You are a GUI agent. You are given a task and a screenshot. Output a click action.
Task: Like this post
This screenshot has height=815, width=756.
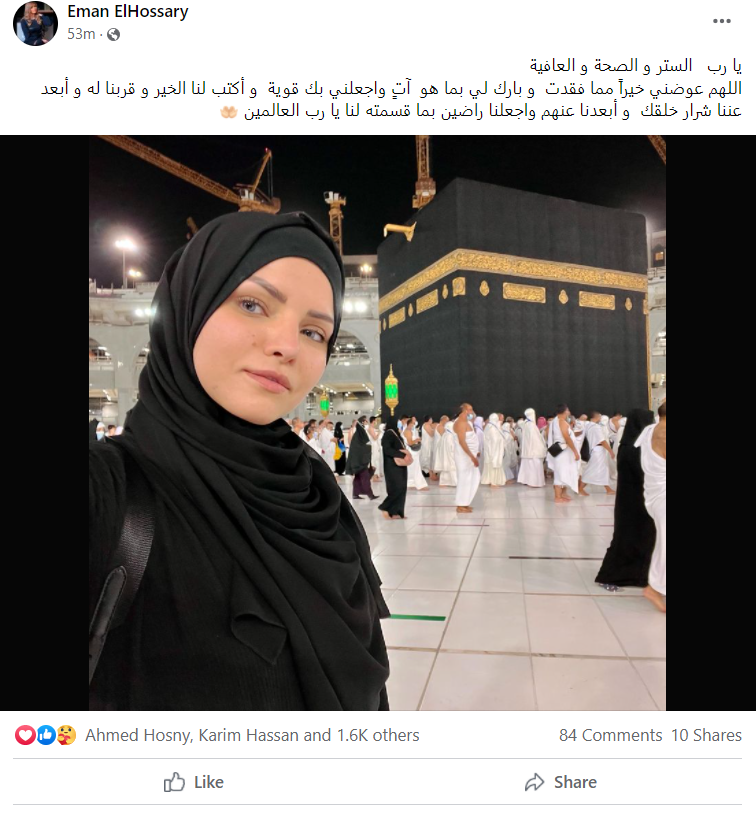coord(193,782)
